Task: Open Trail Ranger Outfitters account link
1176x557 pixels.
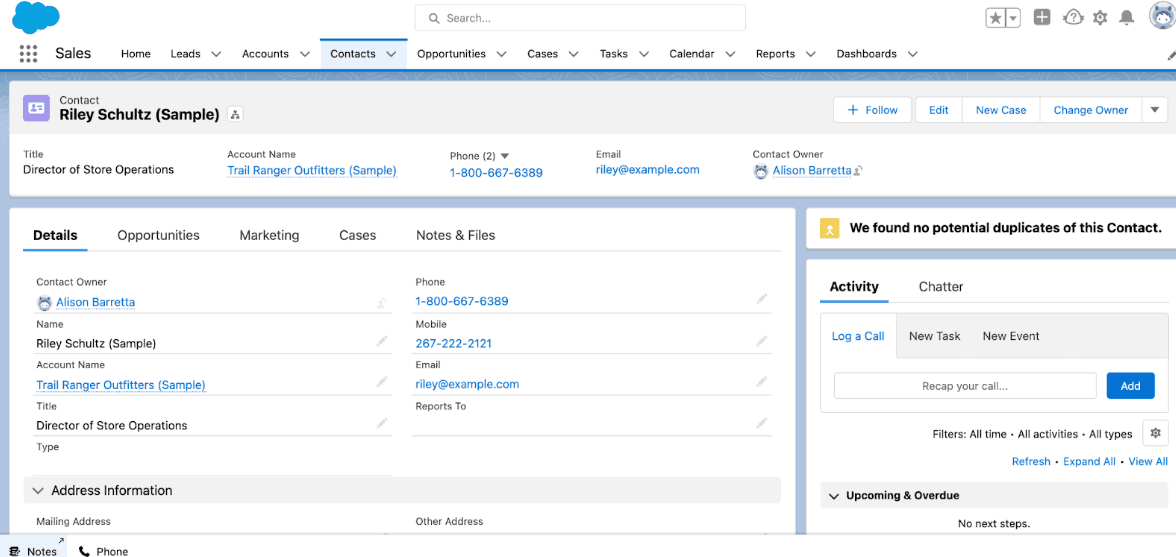Action: coord(311,170)
